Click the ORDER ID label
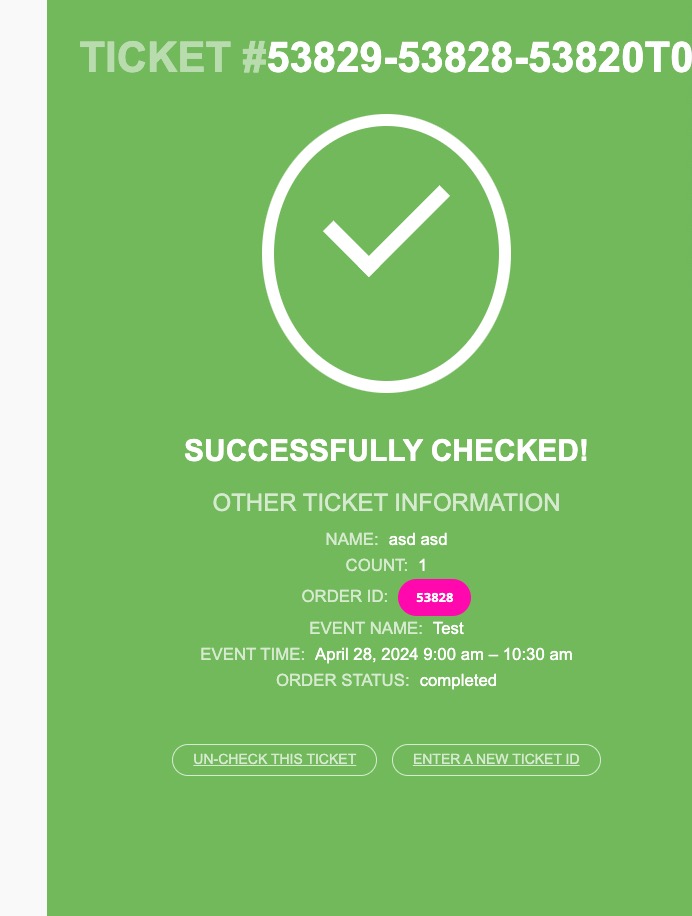 pyautogui.click(x=344, y=596)
